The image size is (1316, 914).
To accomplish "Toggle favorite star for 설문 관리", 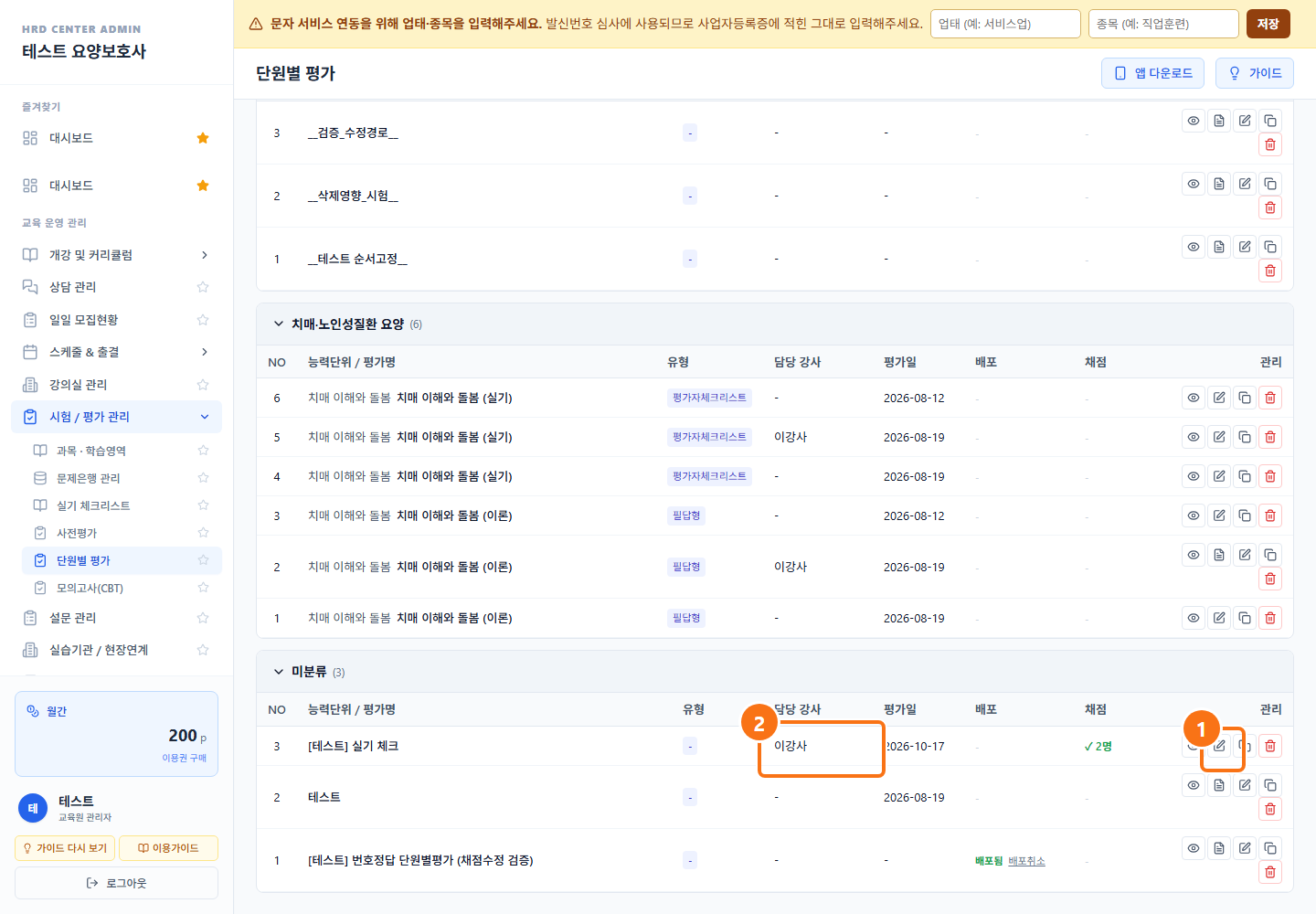I will click(x=203, y=618).
